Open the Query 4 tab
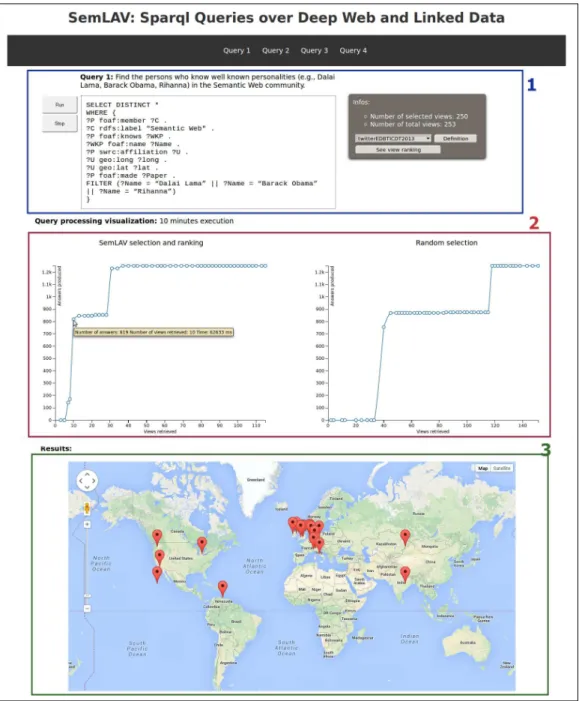Image resolution: width=579 pixels, height=701 pixels. point(353,51)
